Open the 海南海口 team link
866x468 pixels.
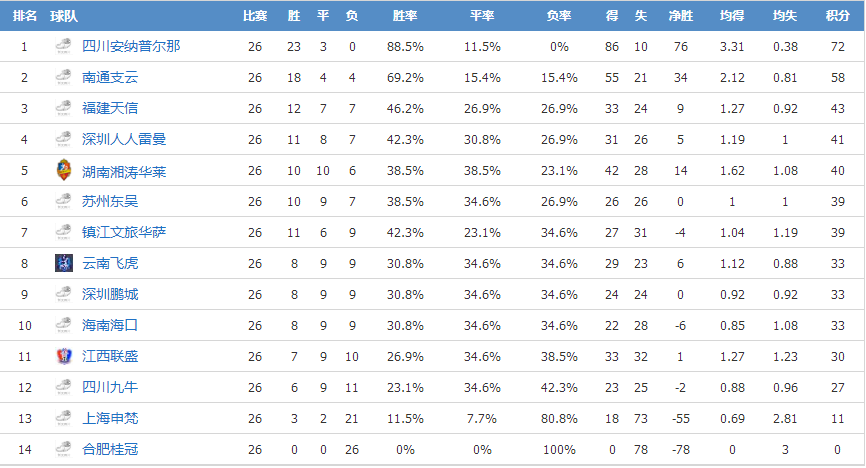tap(110, 325)
